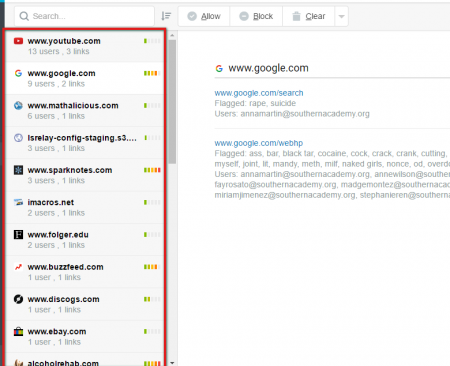The height and width of the screenshot is (366, 450).
Task: Select the www.folger.edu entry
Action: coord(85,240)
